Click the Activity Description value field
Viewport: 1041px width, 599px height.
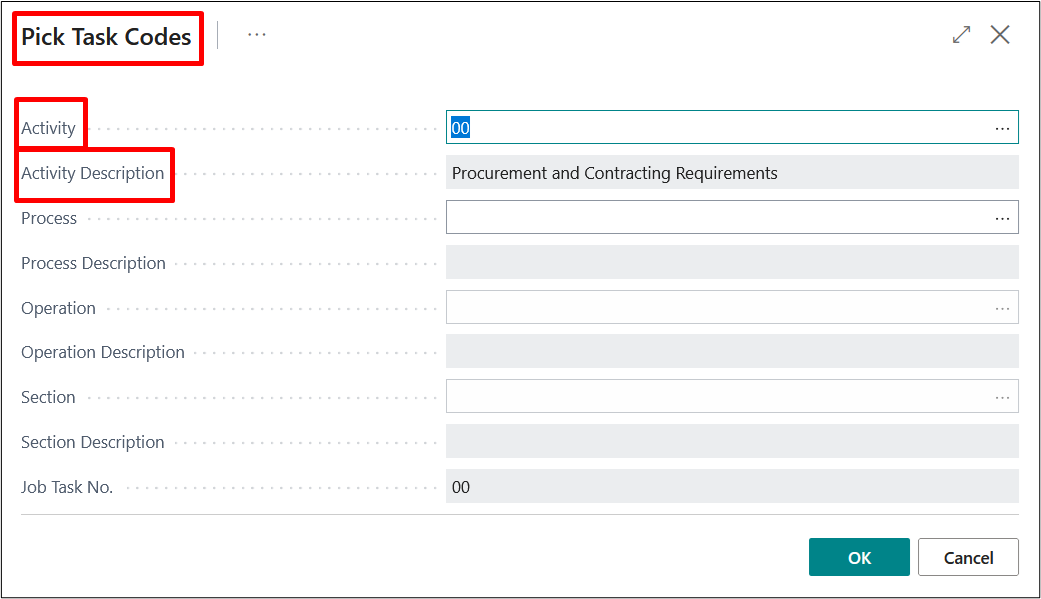coord(731,173)
